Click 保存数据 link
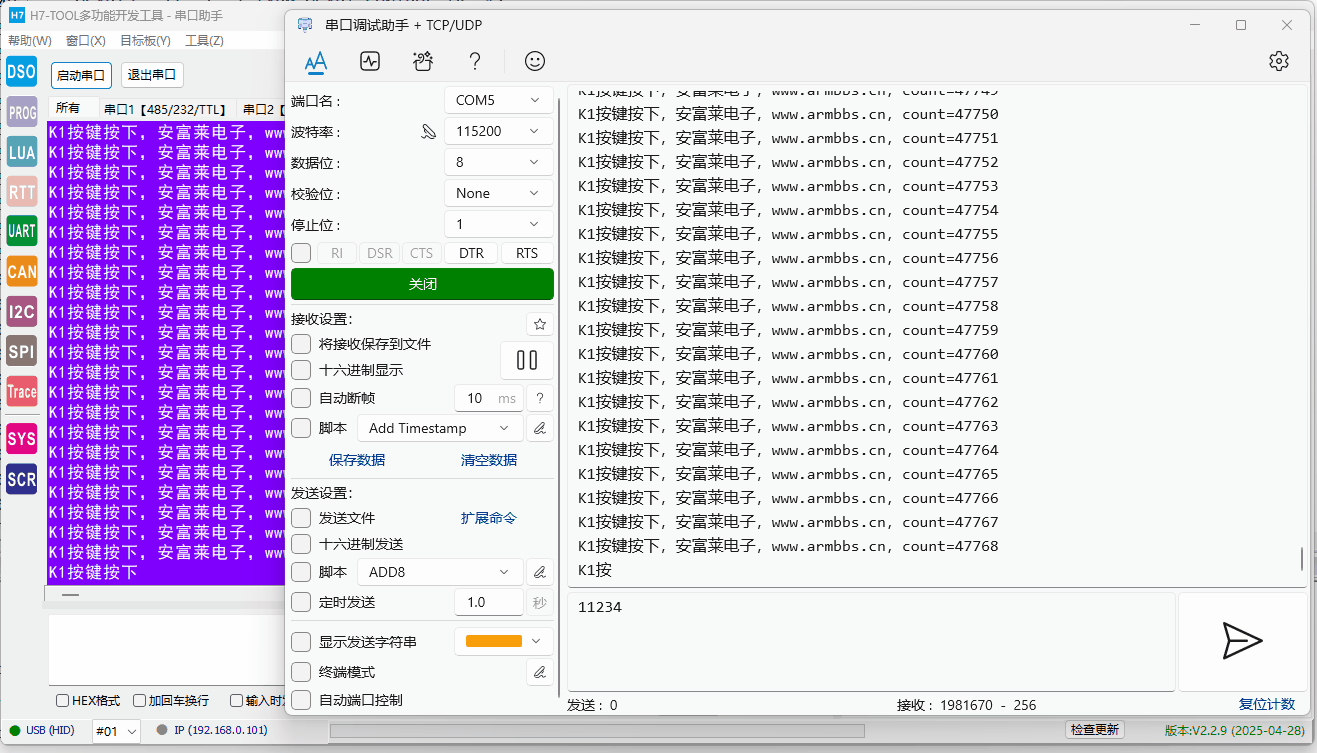This screenshot has height=753, width=1317. point(357,460)
